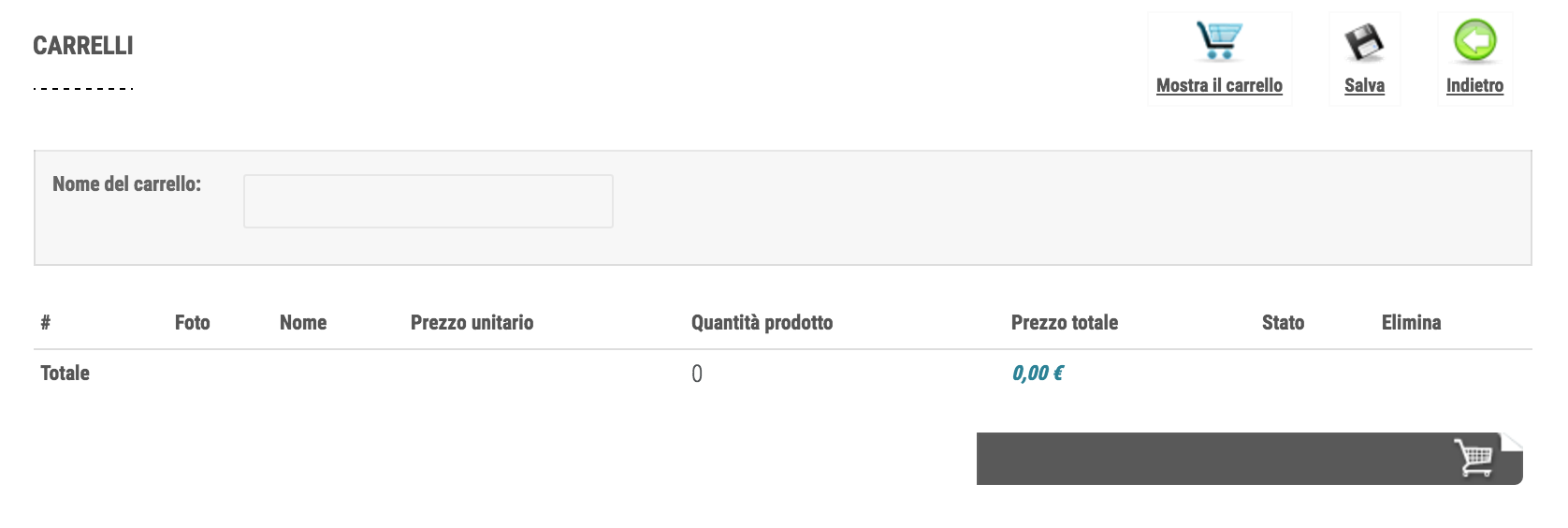Click the CARRELLI page heading
The image size is (1568, 528).
(83, 46)
